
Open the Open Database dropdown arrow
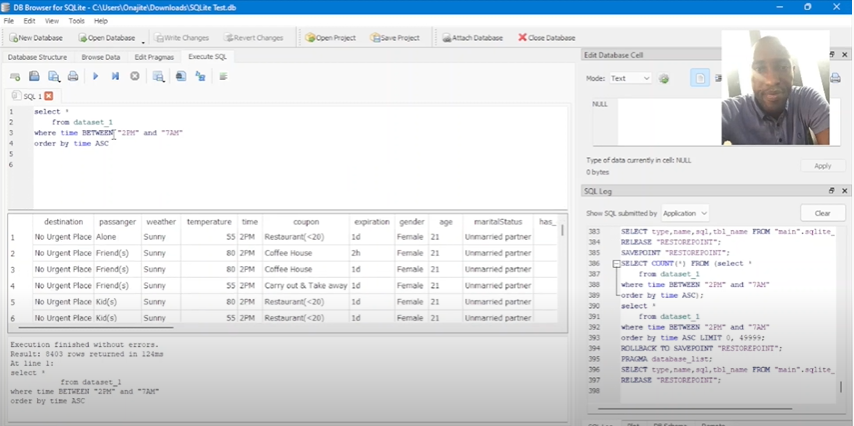click(143, 40)
